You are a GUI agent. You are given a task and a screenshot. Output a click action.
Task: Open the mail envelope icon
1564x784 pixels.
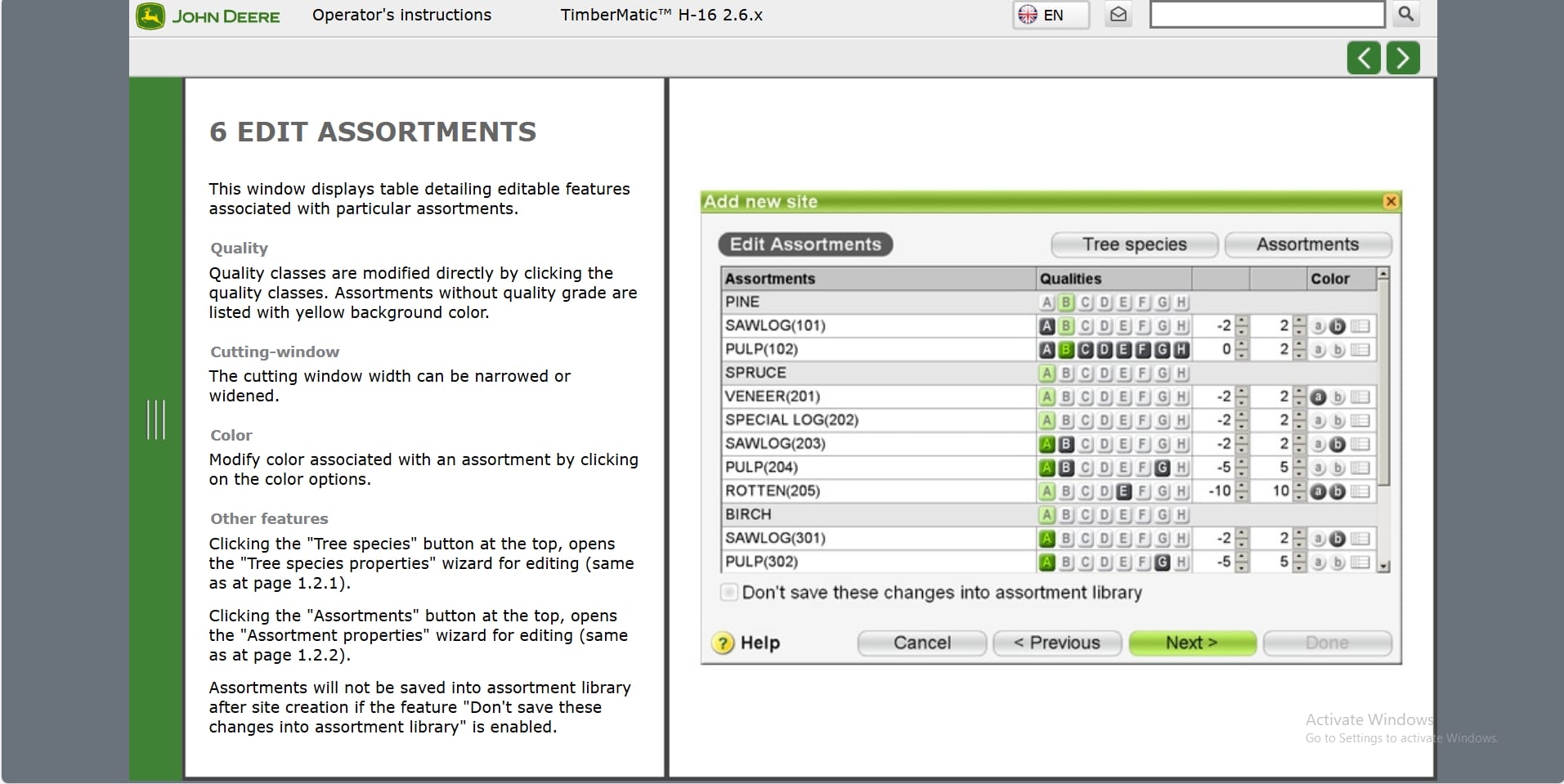pos(1118,15)
